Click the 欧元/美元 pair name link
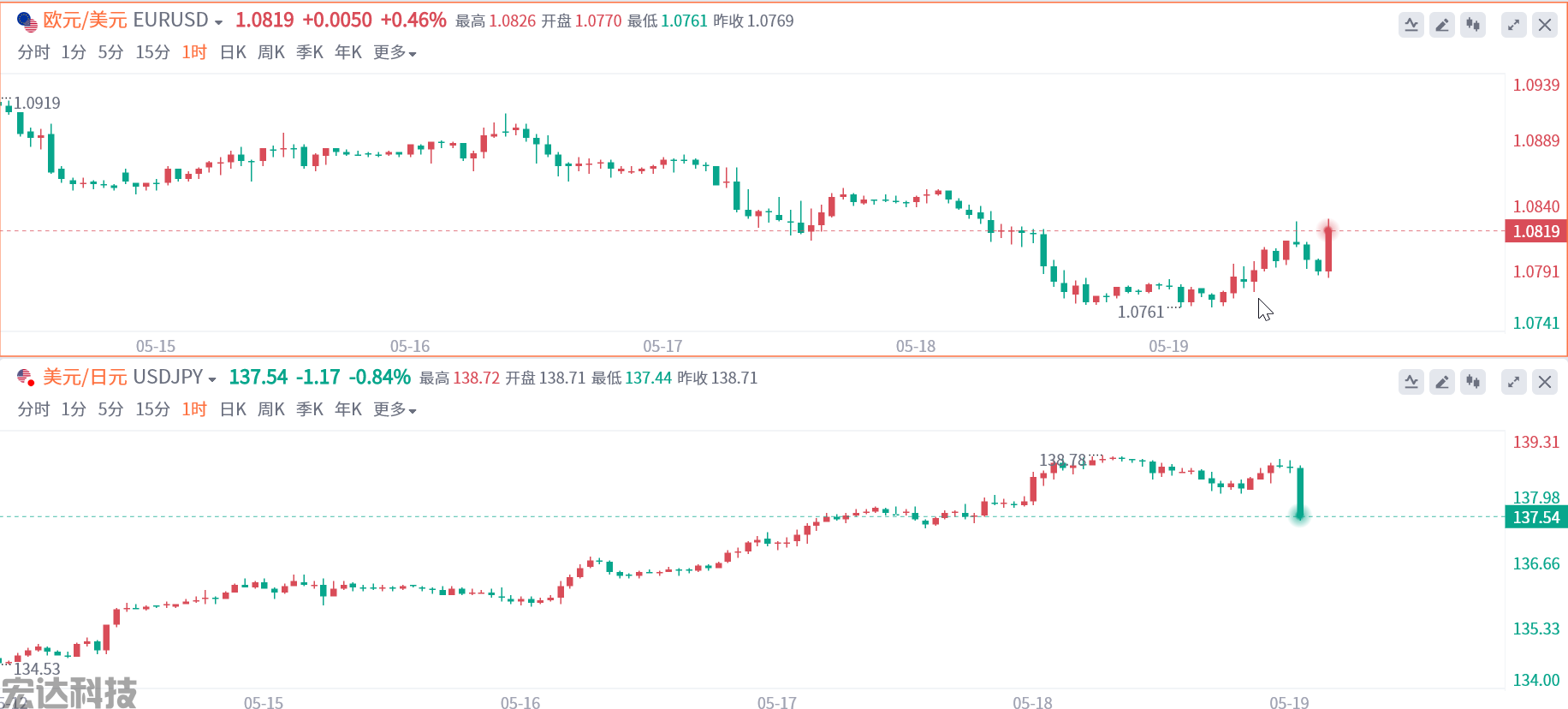 click(x=85, y=21)
